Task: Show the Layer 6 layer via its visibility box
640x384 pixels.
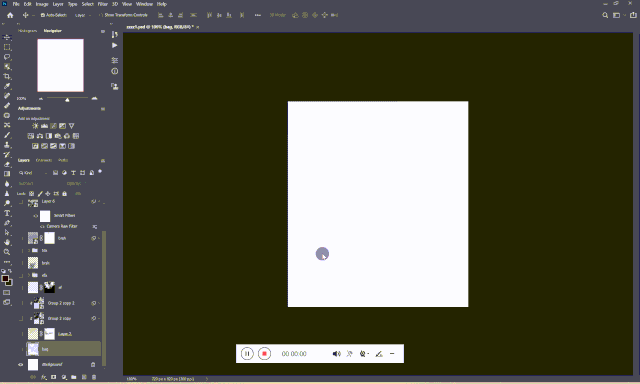Action: pyautogui.click(x=21, y=202)
